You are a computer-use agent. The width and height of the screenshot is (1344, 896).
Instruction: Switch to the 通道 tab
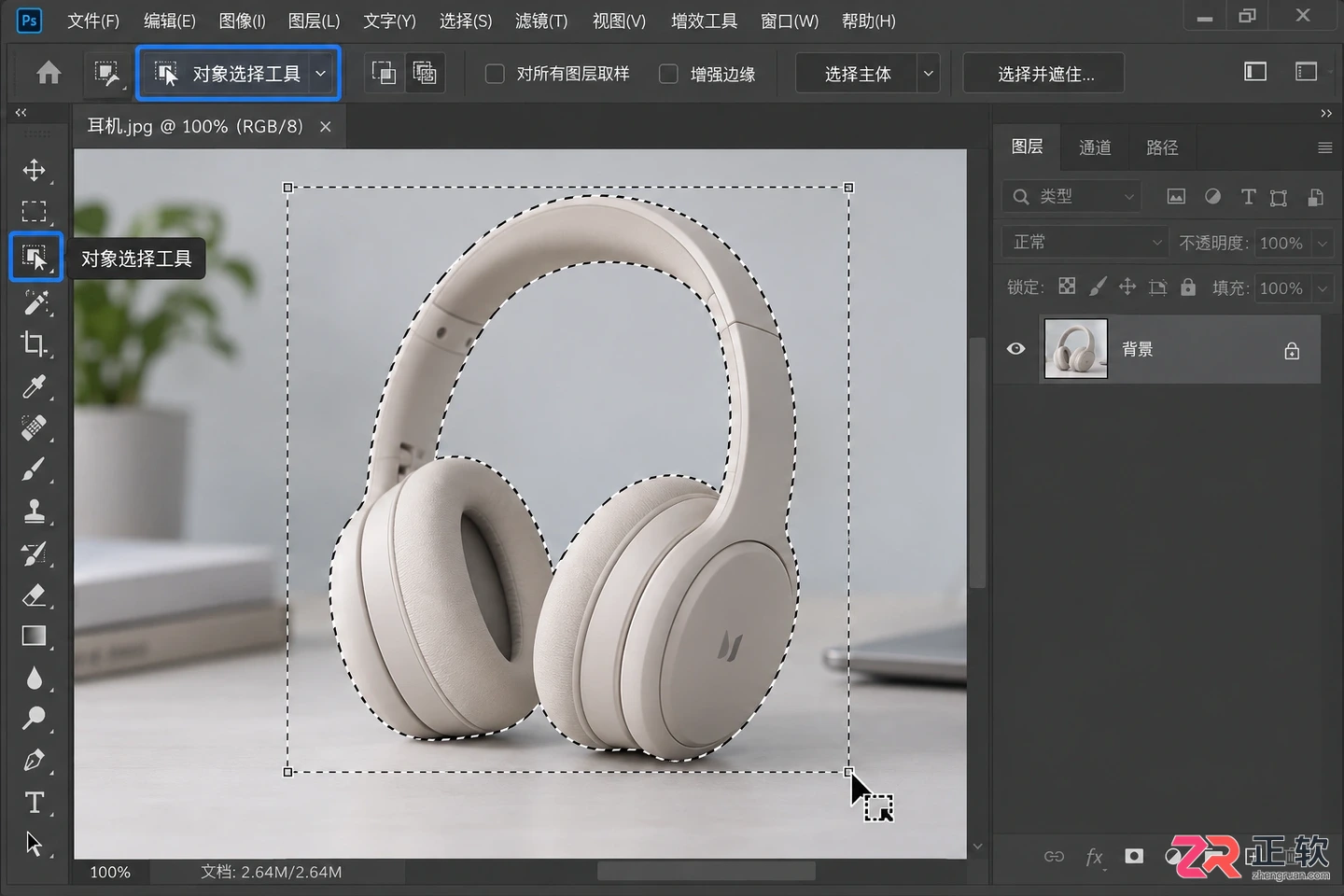coord(1095,147)
